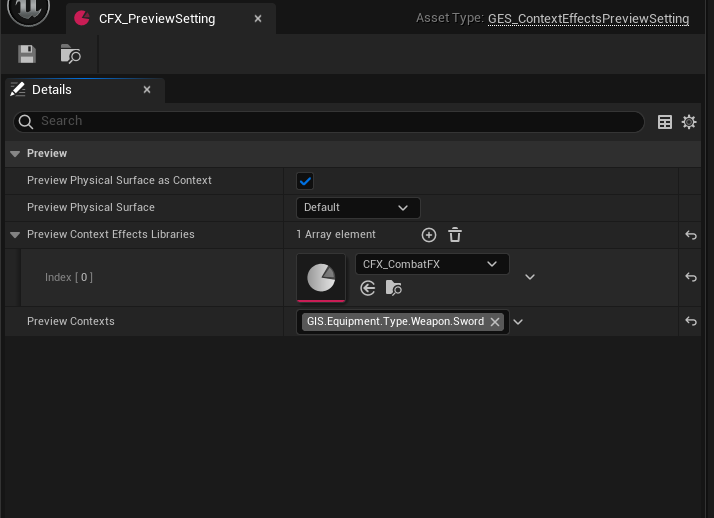Close the Details panel tab
The width and height of the screenshot is (714, 518).
(x=147, y=90)
